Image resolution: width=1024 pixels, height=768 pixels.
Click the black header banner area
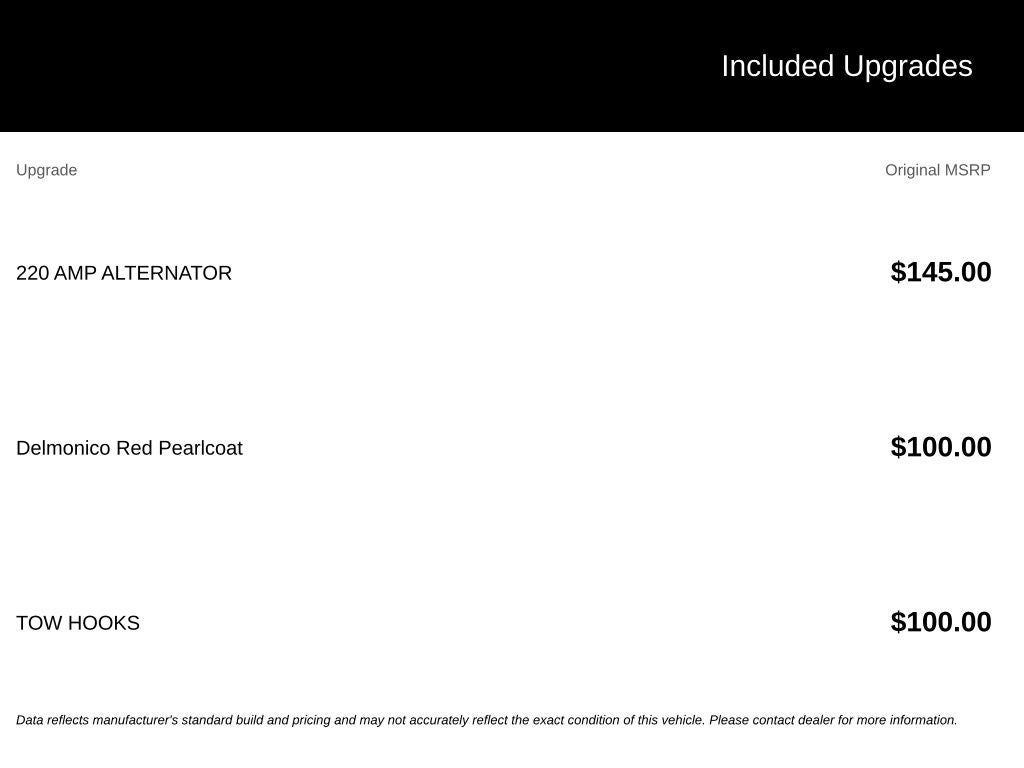click(512, 65)
